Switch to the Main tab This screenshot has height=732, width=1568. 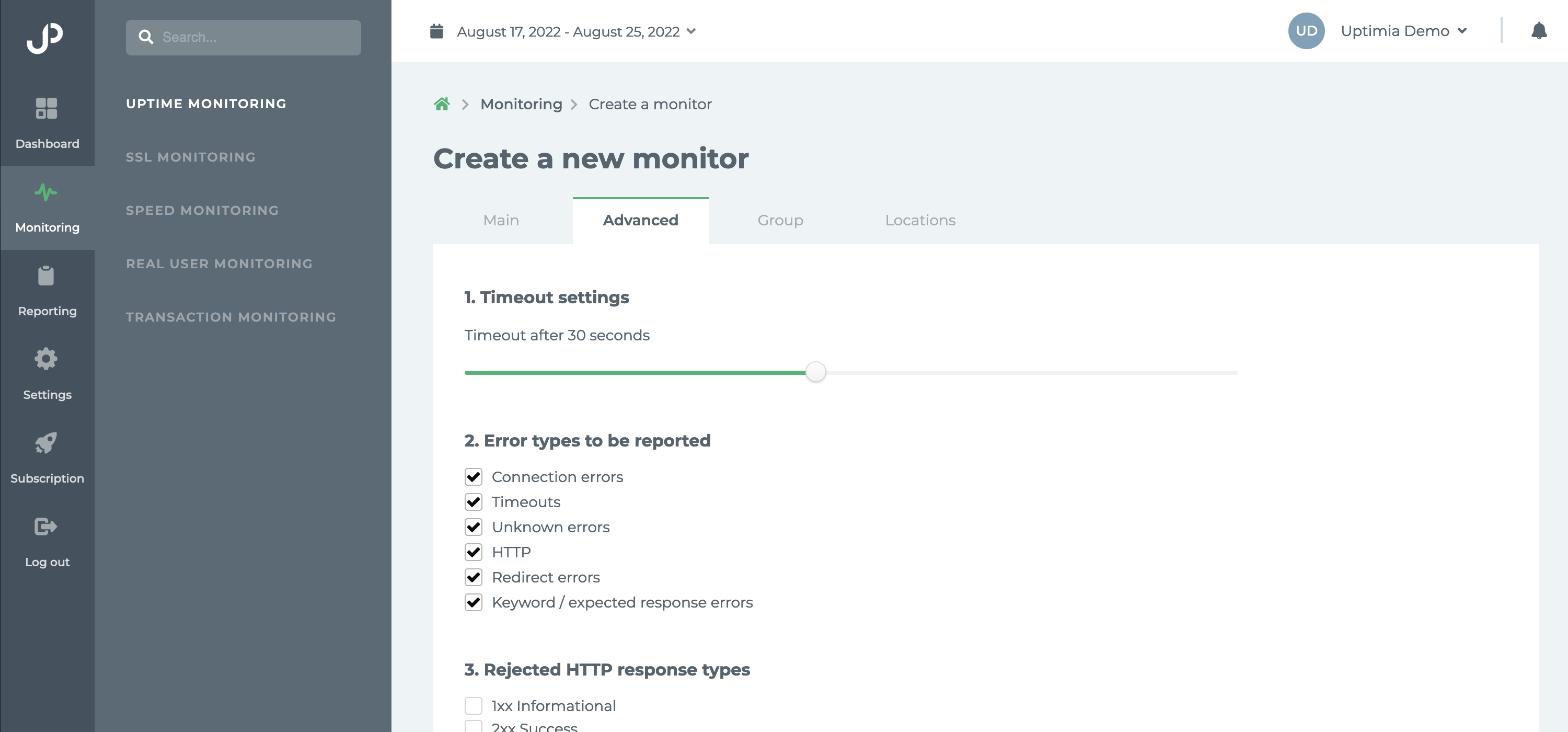[x=501, y=221]
